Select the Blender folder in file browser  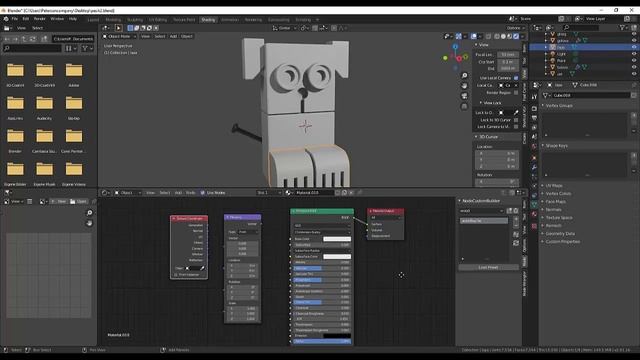(15, 139)
